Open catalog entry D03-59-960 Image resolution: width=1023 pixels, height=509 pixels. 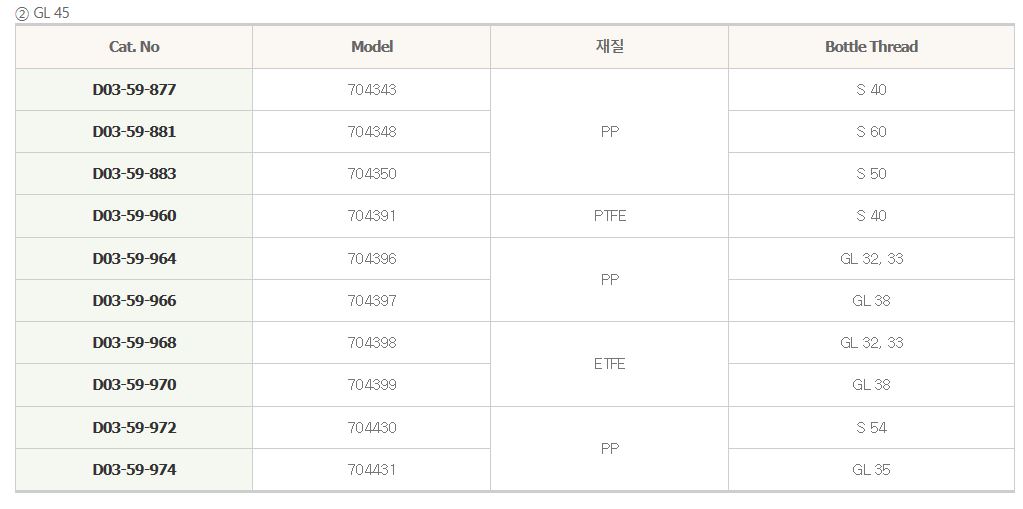[134, 216]
